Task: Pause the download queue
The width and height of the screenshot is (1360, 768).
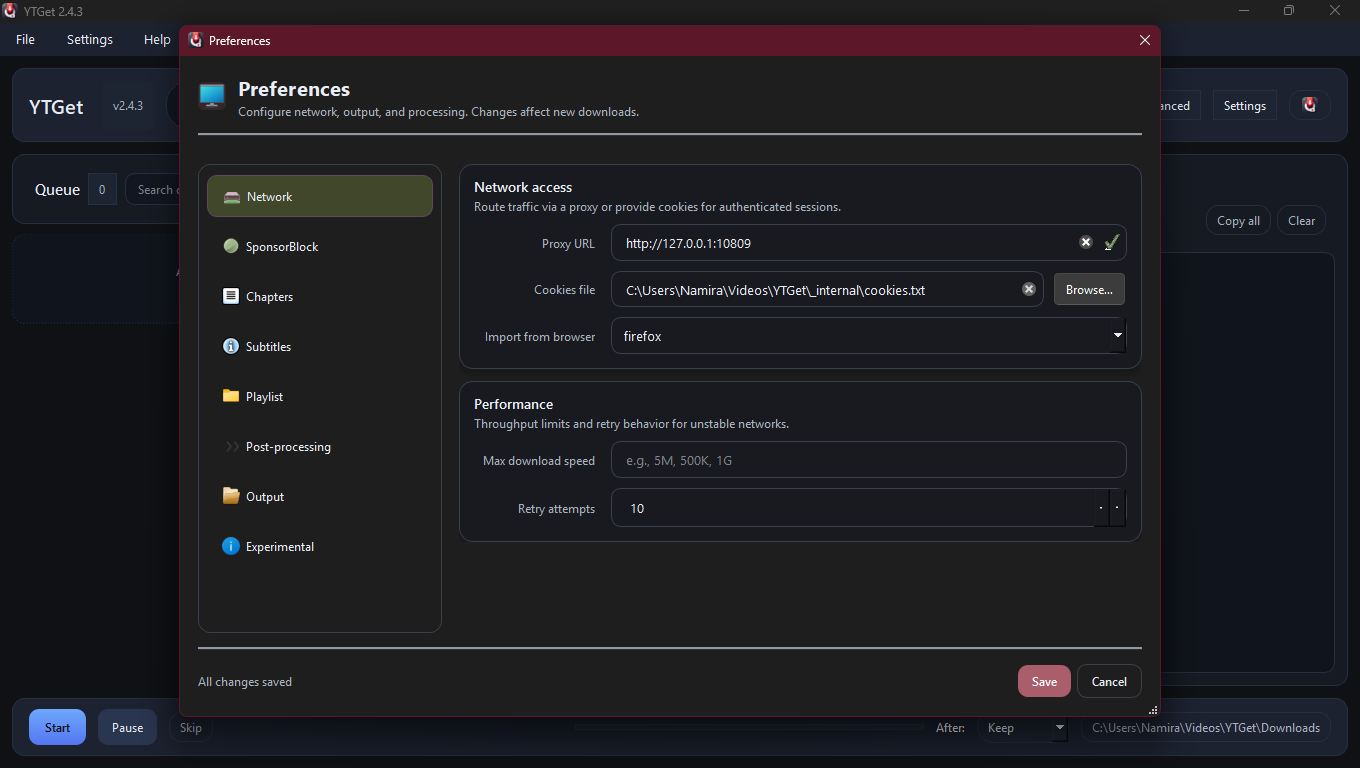Action: coord(127,727)
